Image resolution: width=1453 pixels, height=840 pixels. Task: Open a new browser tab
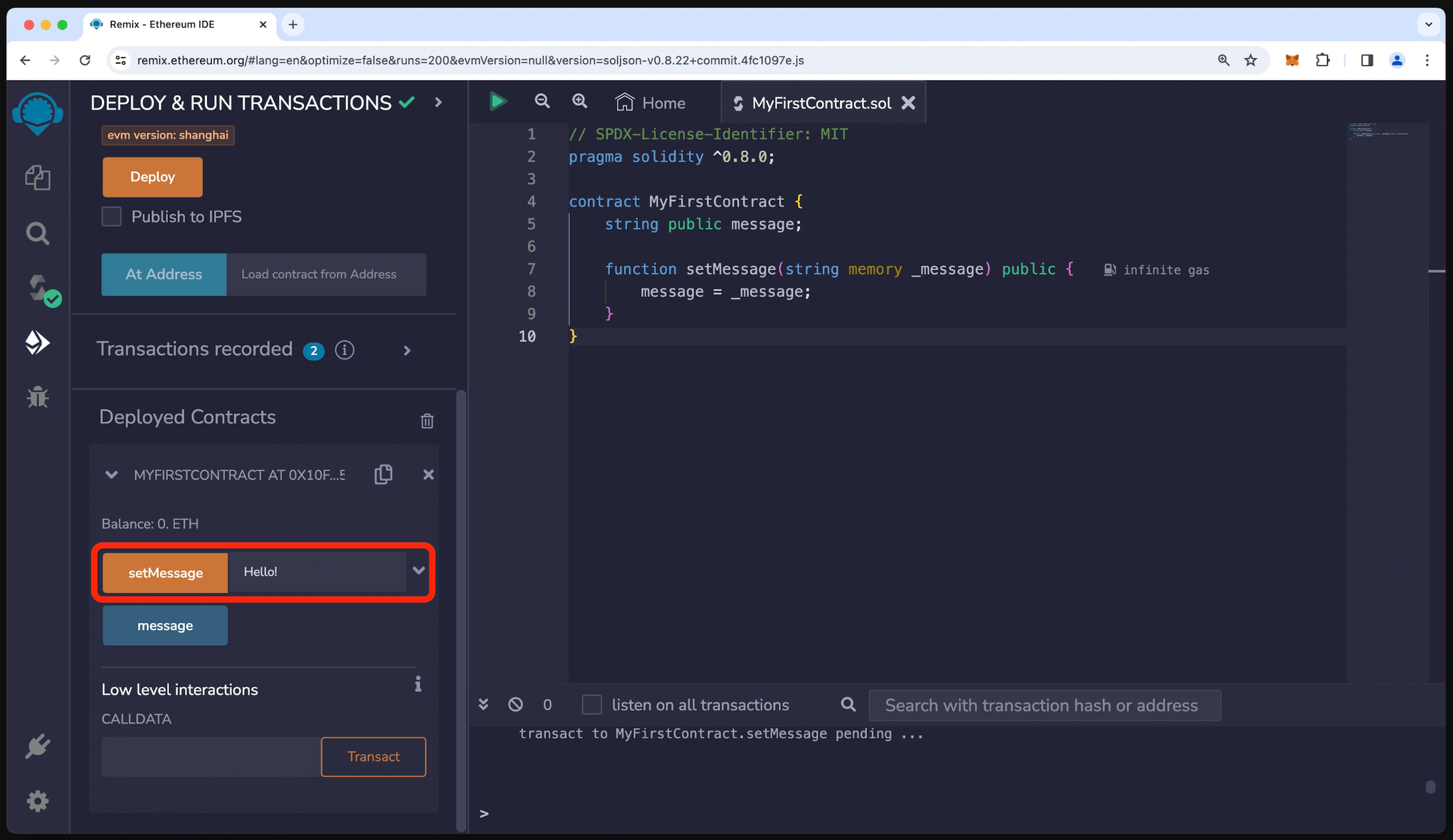click(x=293, y=25)
